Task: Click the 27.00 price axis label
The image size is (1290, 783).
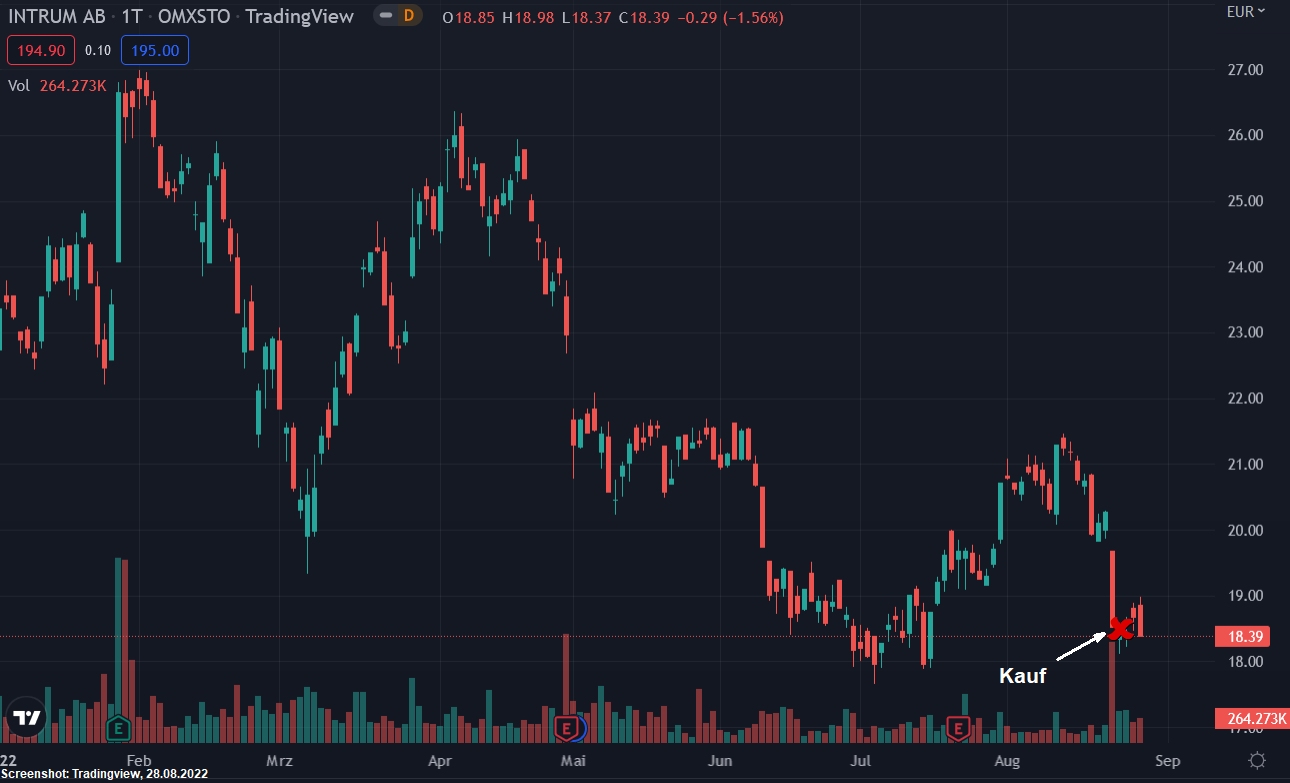Action: pyautogui.click(x=1246, y=70)
